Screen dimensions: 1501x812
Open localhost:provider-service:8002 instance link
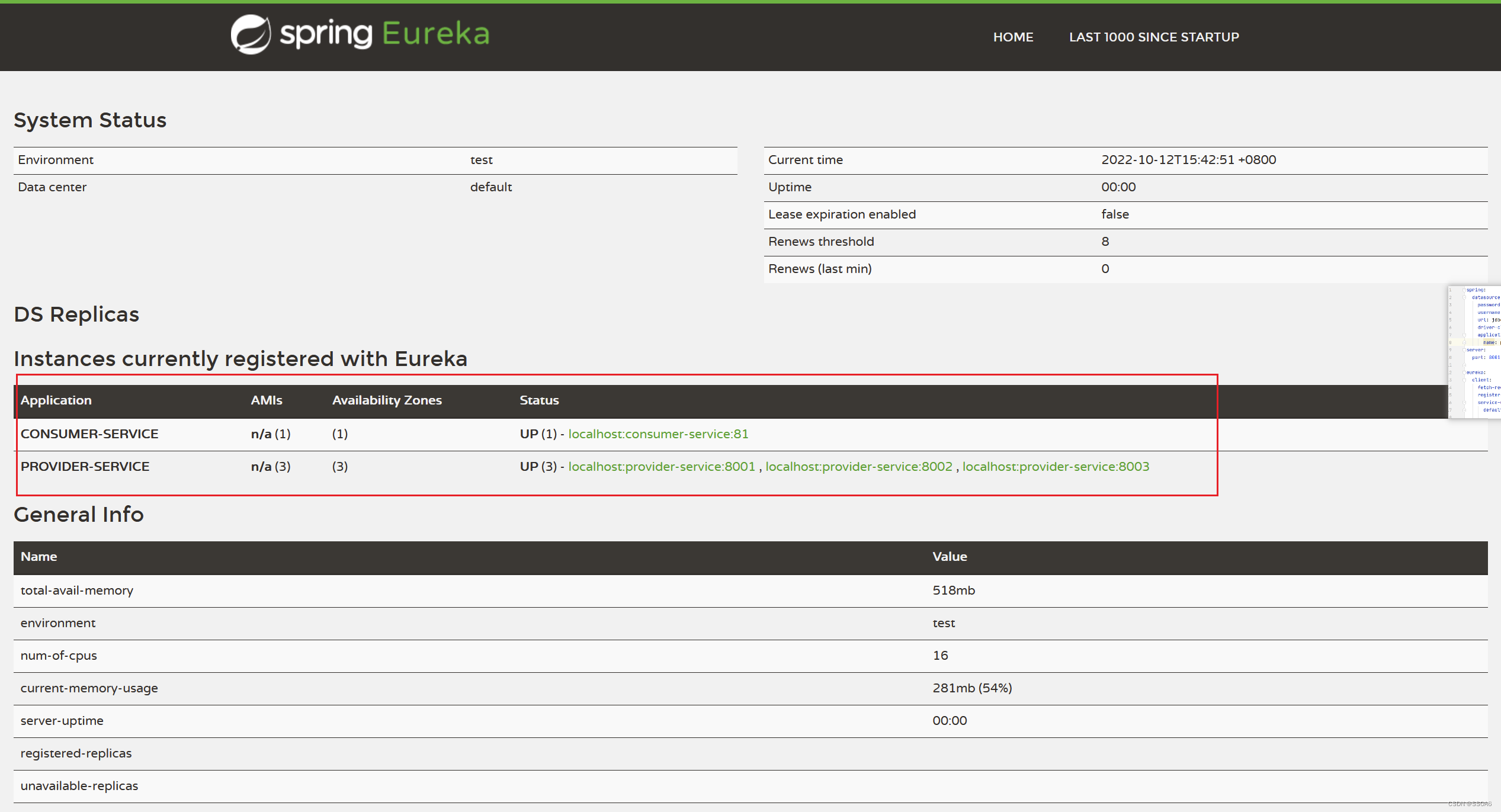pos(858,467)
